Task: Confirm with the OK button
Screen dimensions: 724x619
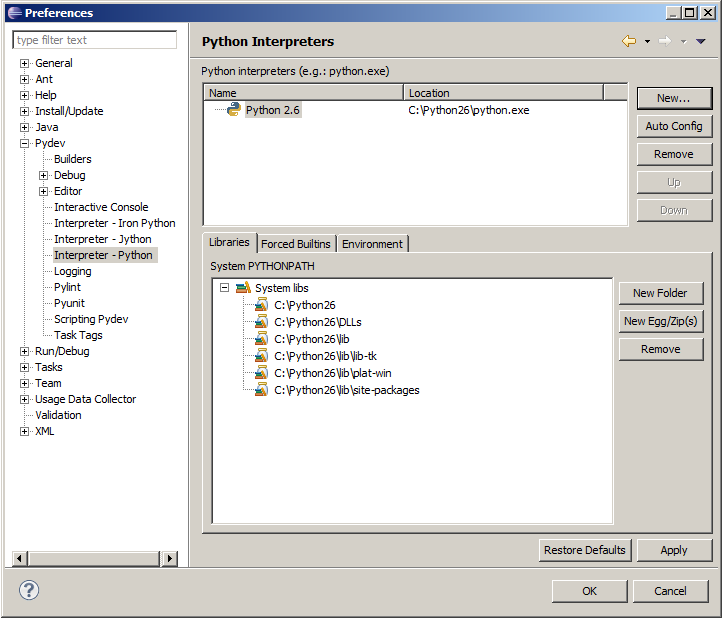Action: coord(590,591)
